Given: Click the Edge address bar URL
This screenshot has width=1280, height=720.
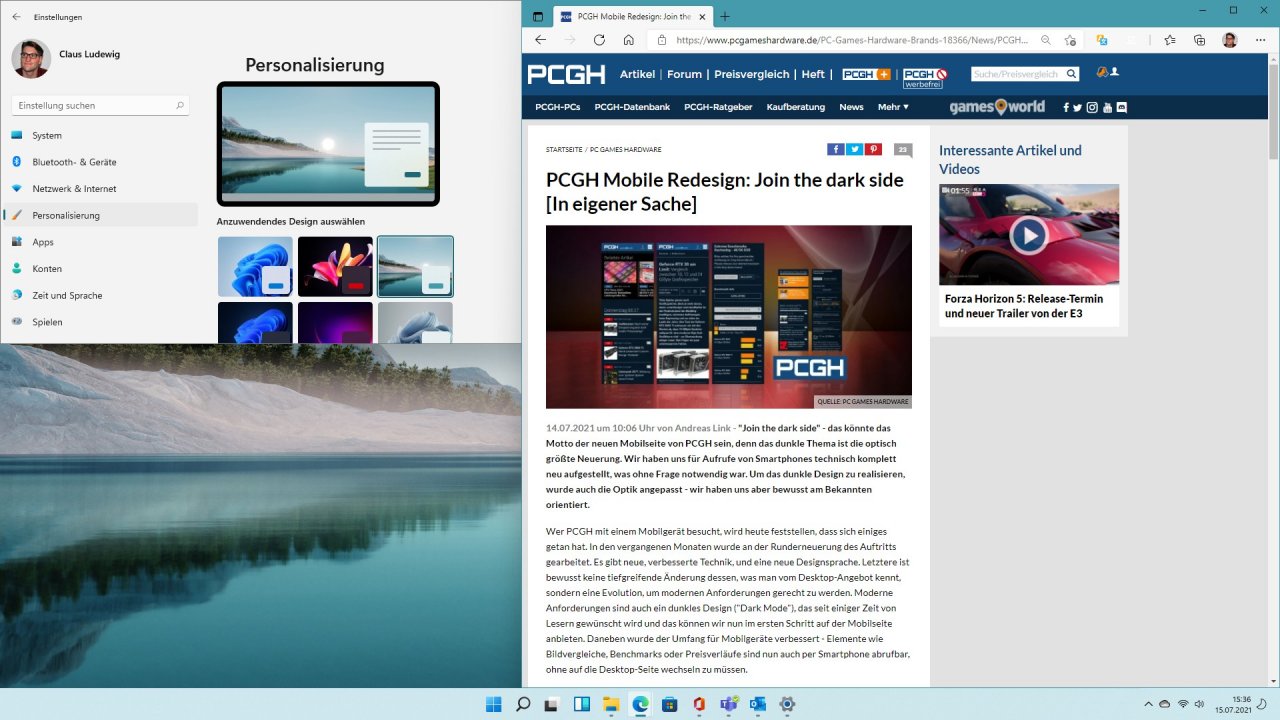Looking at the screenshot, I should 852,40.
